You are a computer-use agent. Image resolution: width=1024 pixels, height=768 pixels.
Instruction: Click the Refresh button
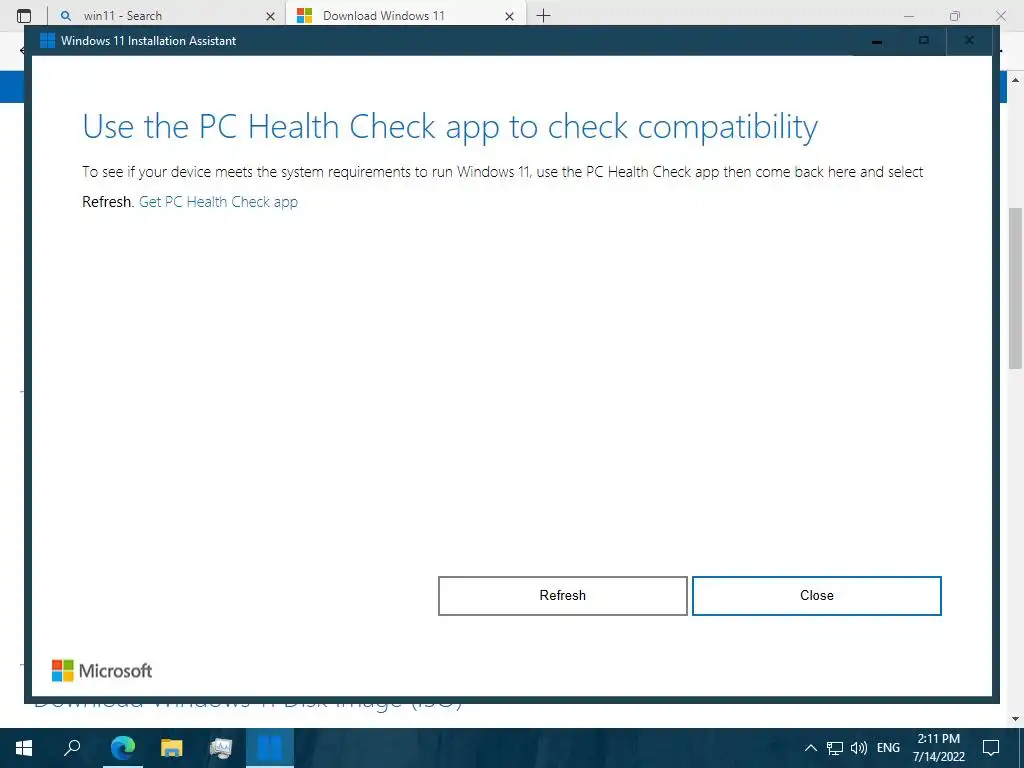pyautogui.click(x=562, y=596)
